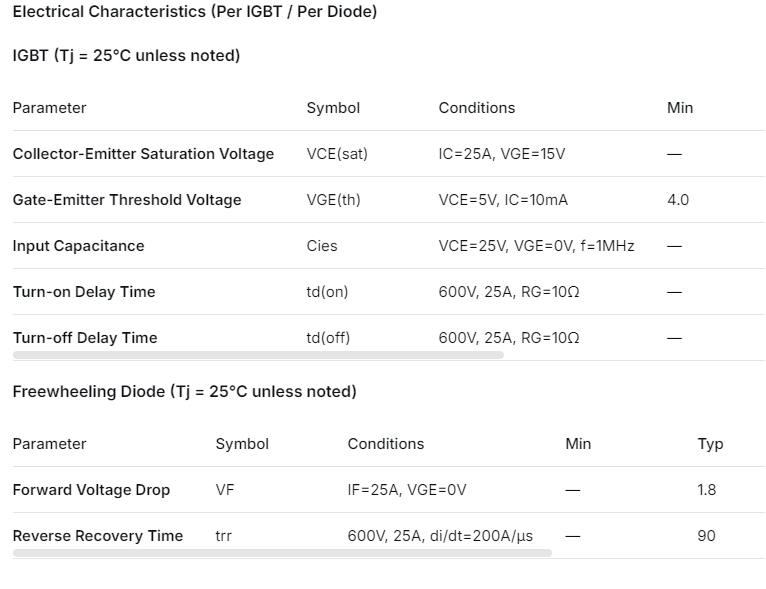
Task: Click the Typ column header
Action: click(x=710, y=444)
